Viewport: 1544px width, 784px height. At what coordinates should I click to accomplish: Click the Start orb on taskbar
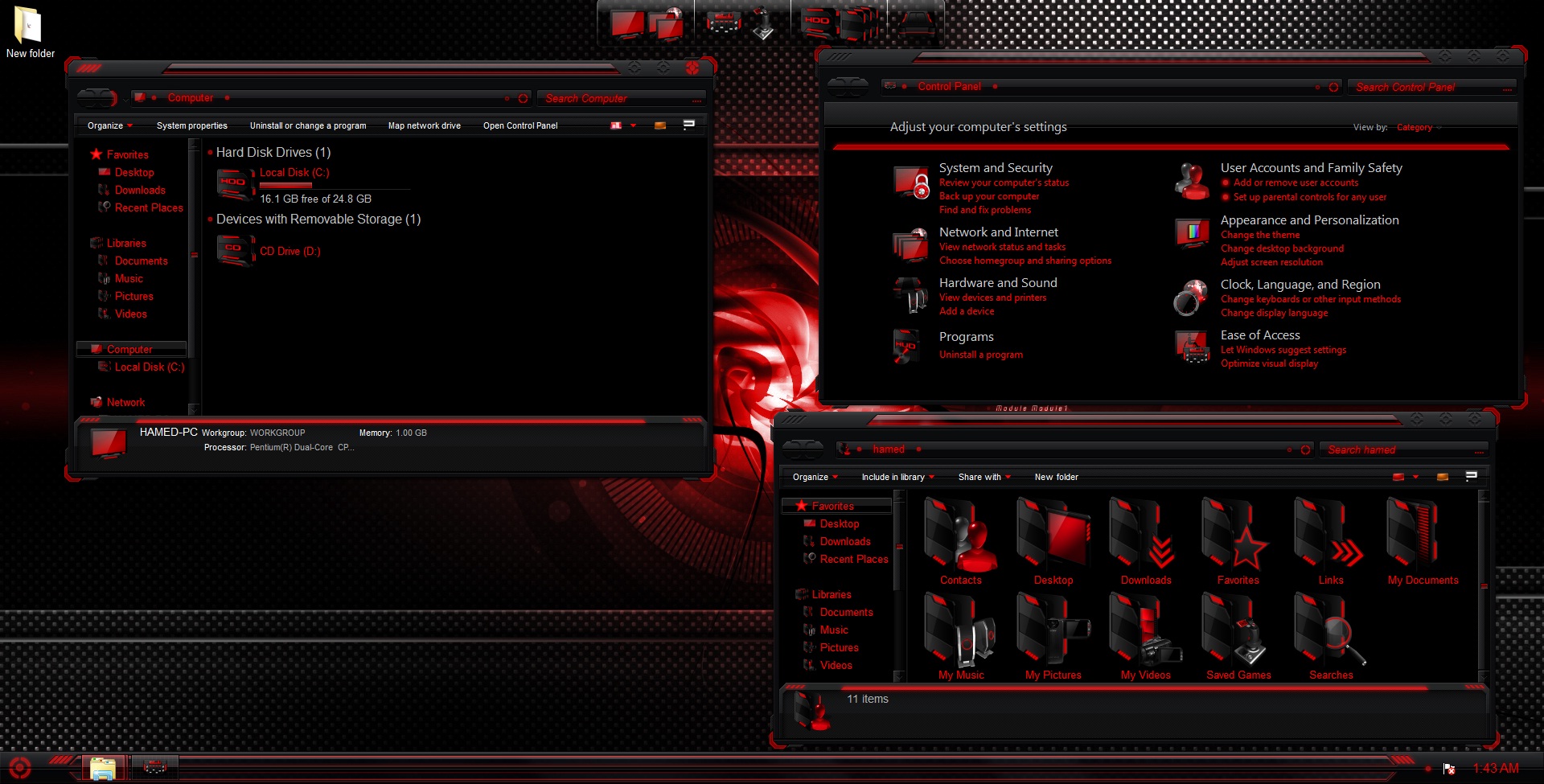click(19, 767)
